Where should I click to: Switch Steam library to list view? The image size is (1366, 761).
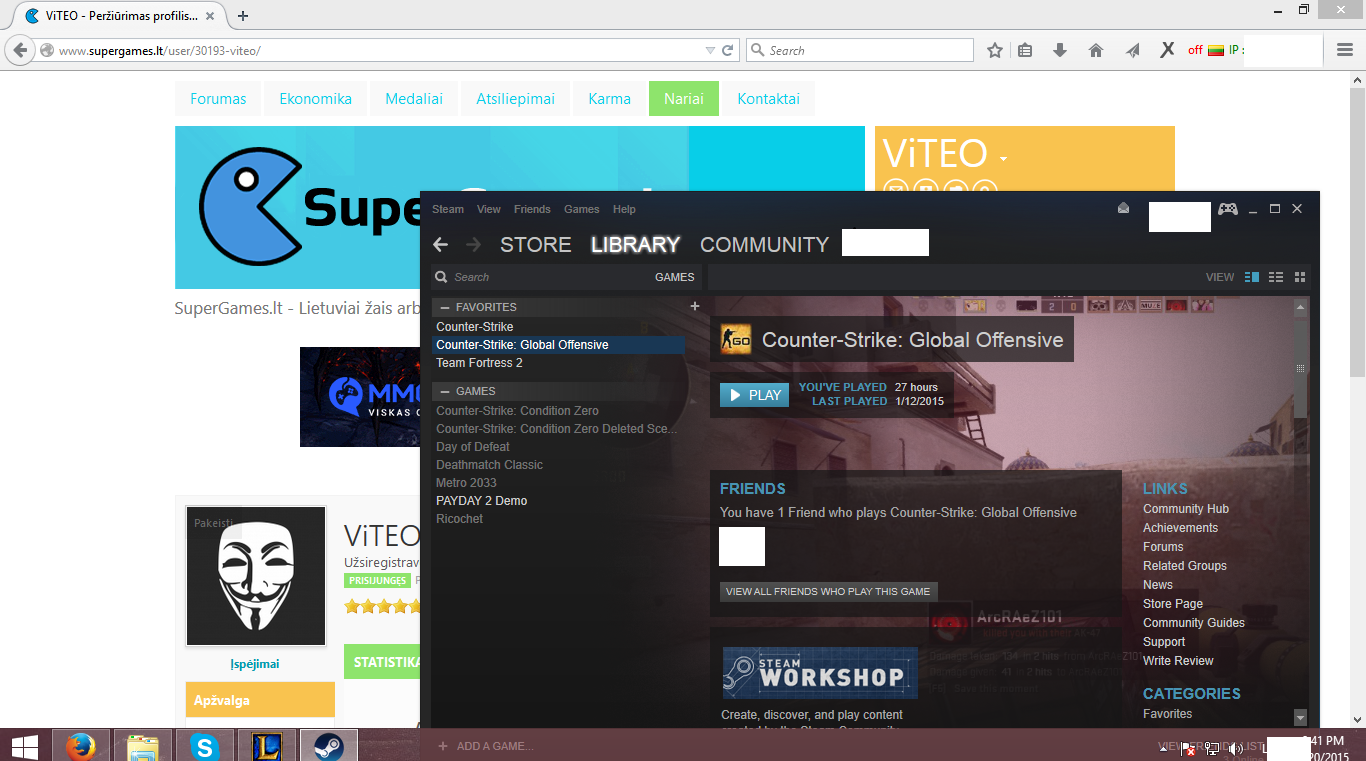(x=1276, y=277)
